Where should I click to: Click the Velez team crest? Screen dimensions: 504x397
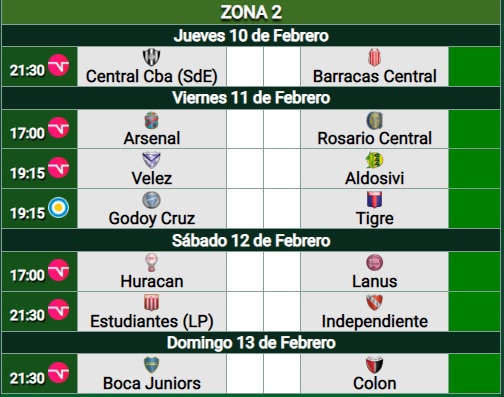152,160
